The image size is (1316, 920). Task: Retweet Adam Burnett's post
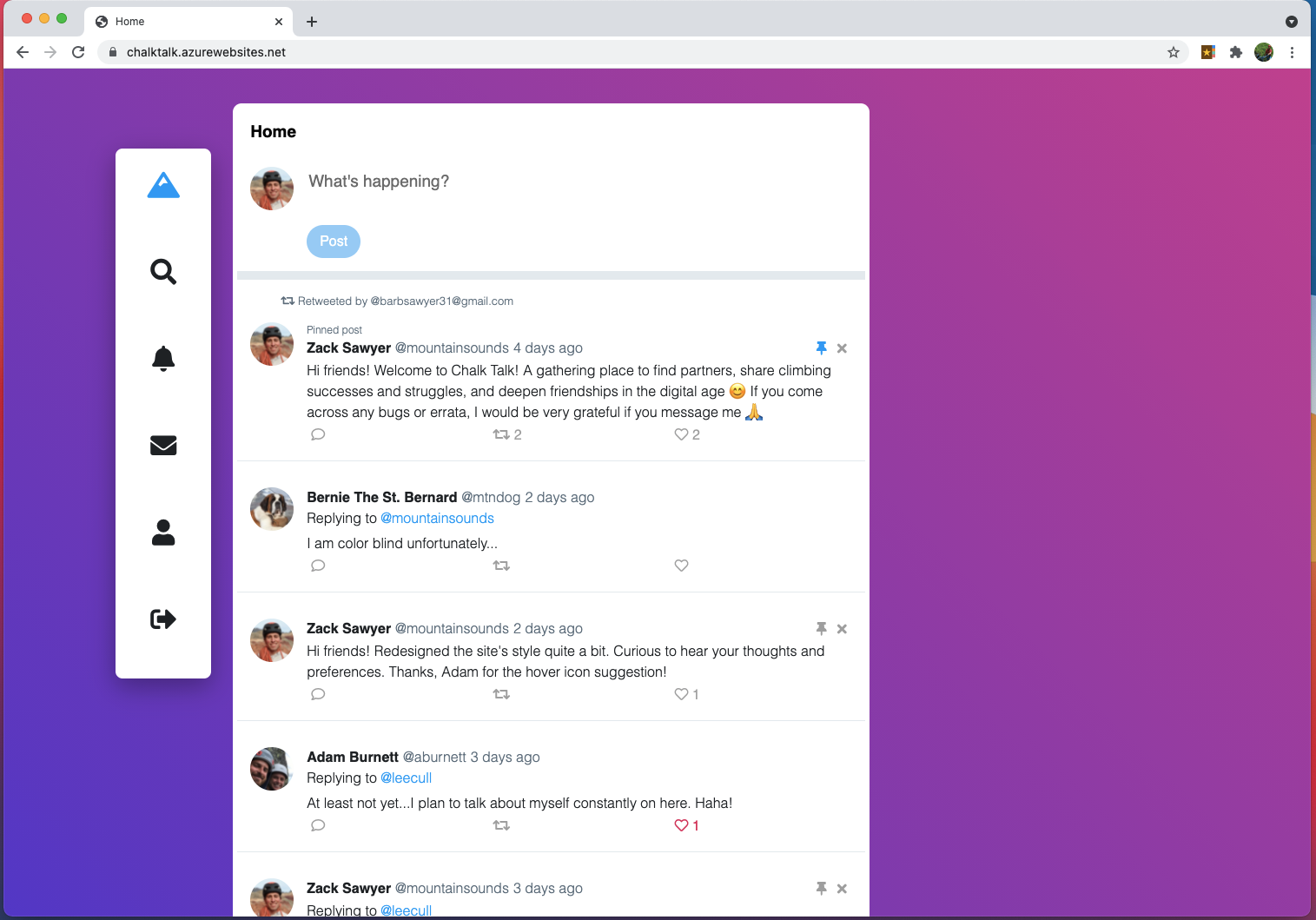pos(501,825)
